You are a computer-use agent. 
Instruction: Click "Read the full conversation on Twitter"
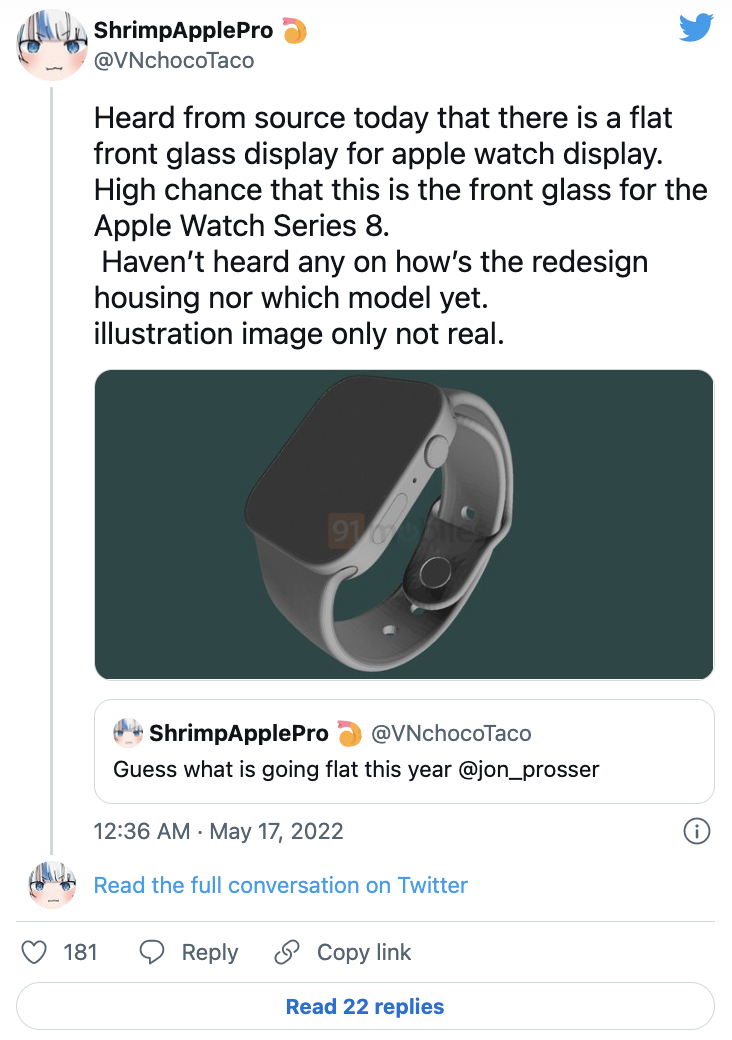click(281, 885)
